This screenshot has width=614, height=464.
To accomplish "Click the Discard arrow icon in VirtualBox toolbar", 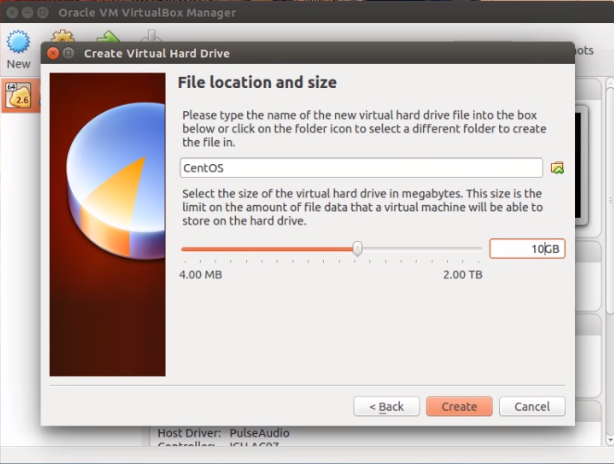I will click(152, 36).
